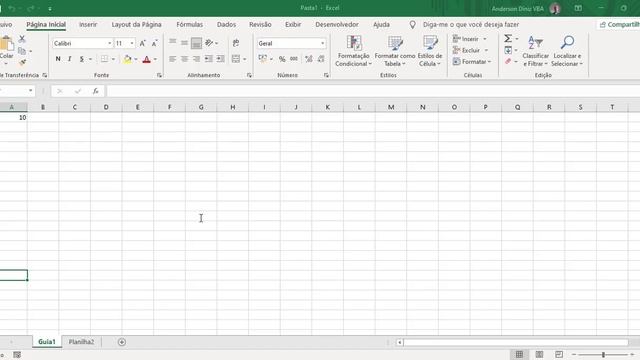Toggle italic I formatting
This screenshot has width=640, height=360.
70,59
